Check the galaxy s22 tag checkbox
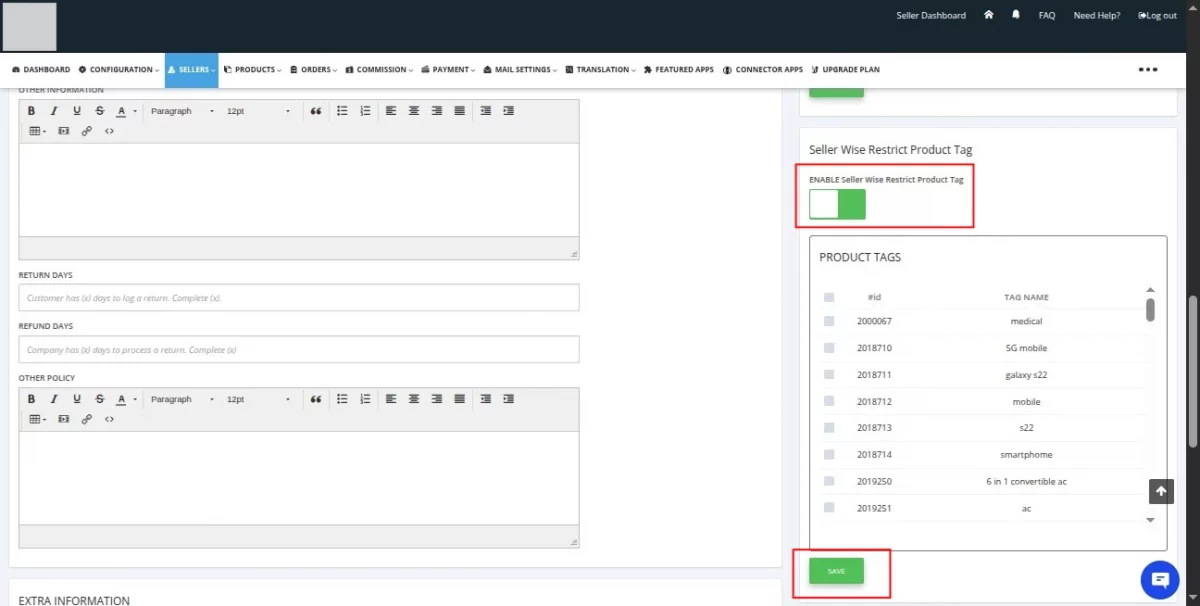Image resolution: width=1200 pixels, height=606 pixels. click(829, 375)
